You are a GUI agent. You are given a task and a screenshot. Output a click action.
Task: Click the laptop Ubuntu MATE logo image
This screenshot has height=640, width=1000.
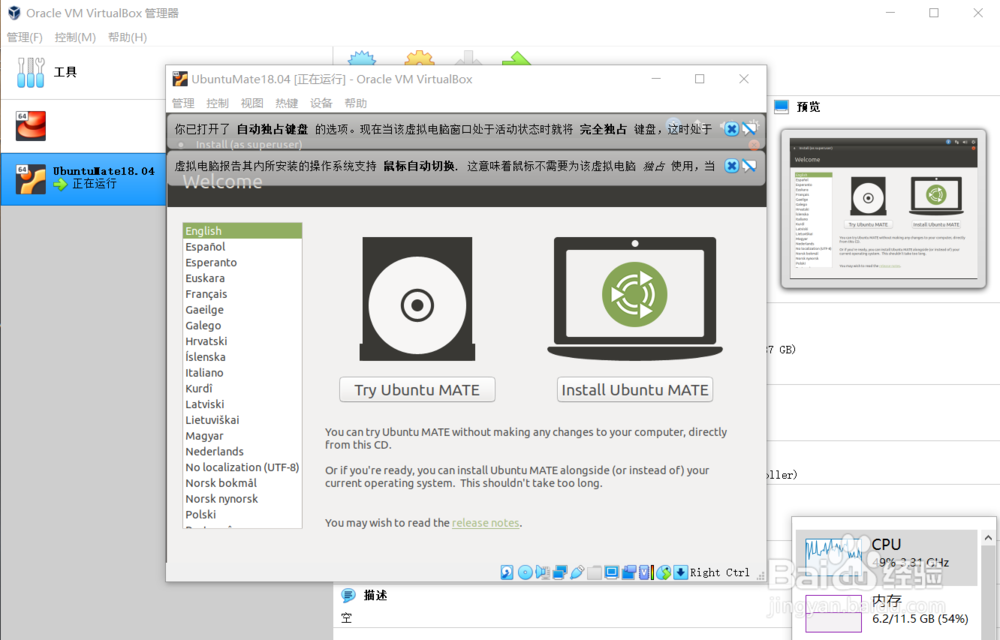click(x=635, y=298)
